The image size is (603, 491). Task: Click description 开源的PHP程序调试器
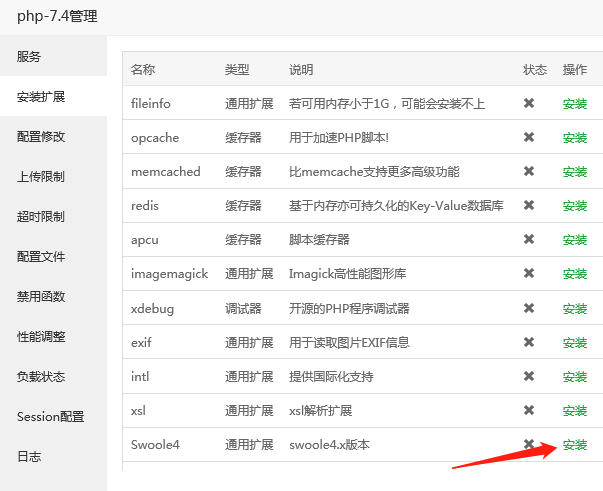tap(349, 308)
